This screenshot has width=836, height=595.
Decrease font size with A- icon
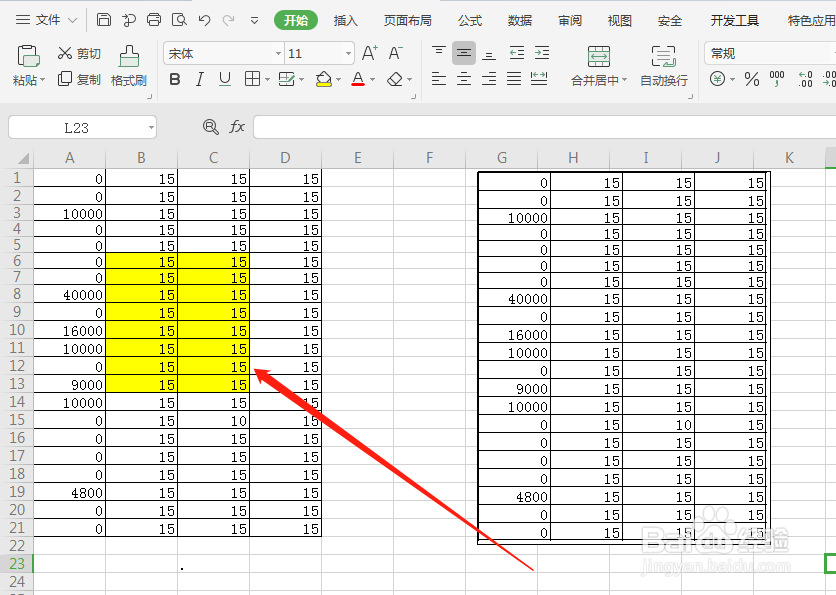point(396,53)
